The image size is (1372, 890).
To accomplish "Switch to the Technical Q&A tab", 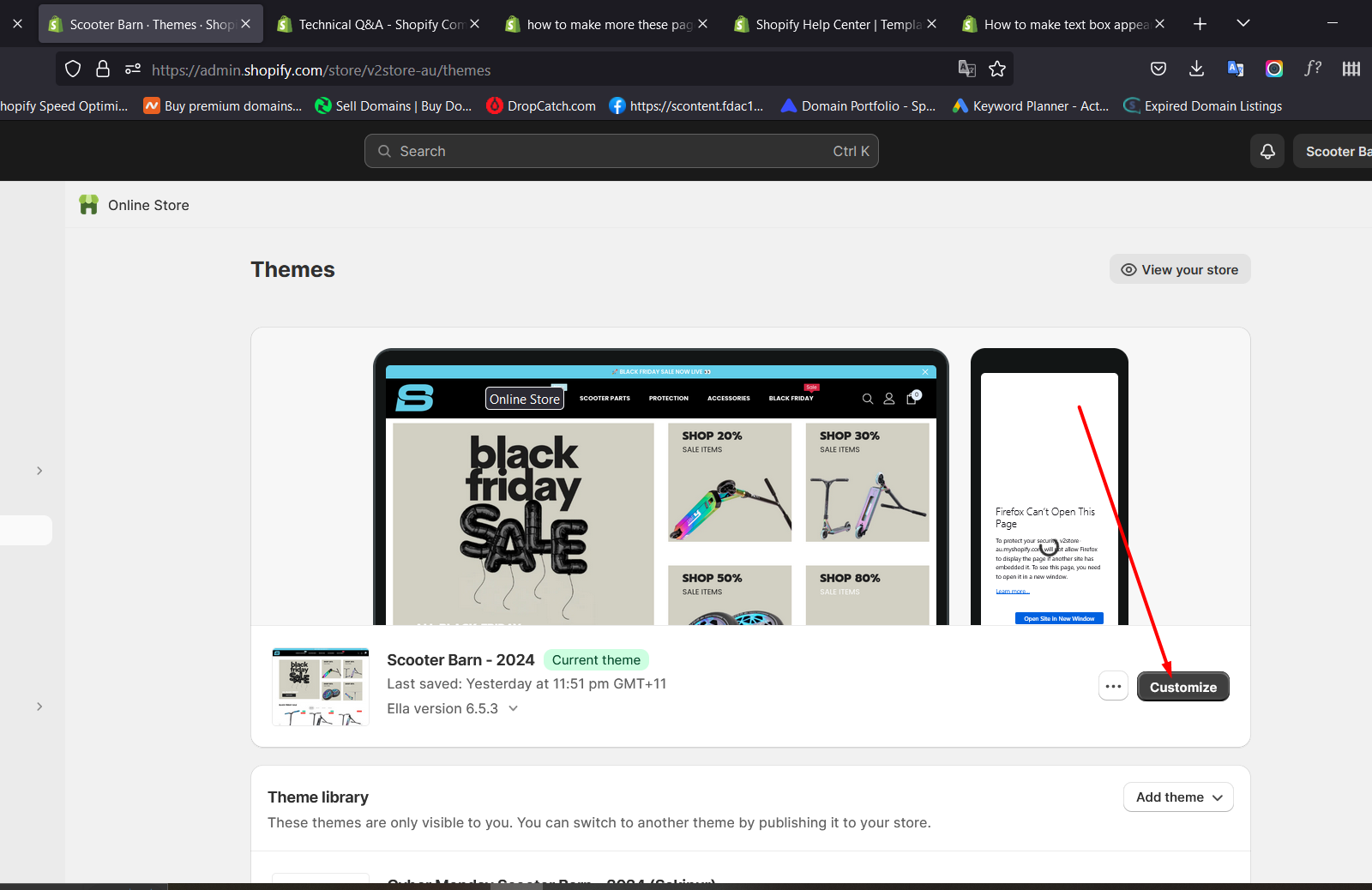I will (380, 24).
